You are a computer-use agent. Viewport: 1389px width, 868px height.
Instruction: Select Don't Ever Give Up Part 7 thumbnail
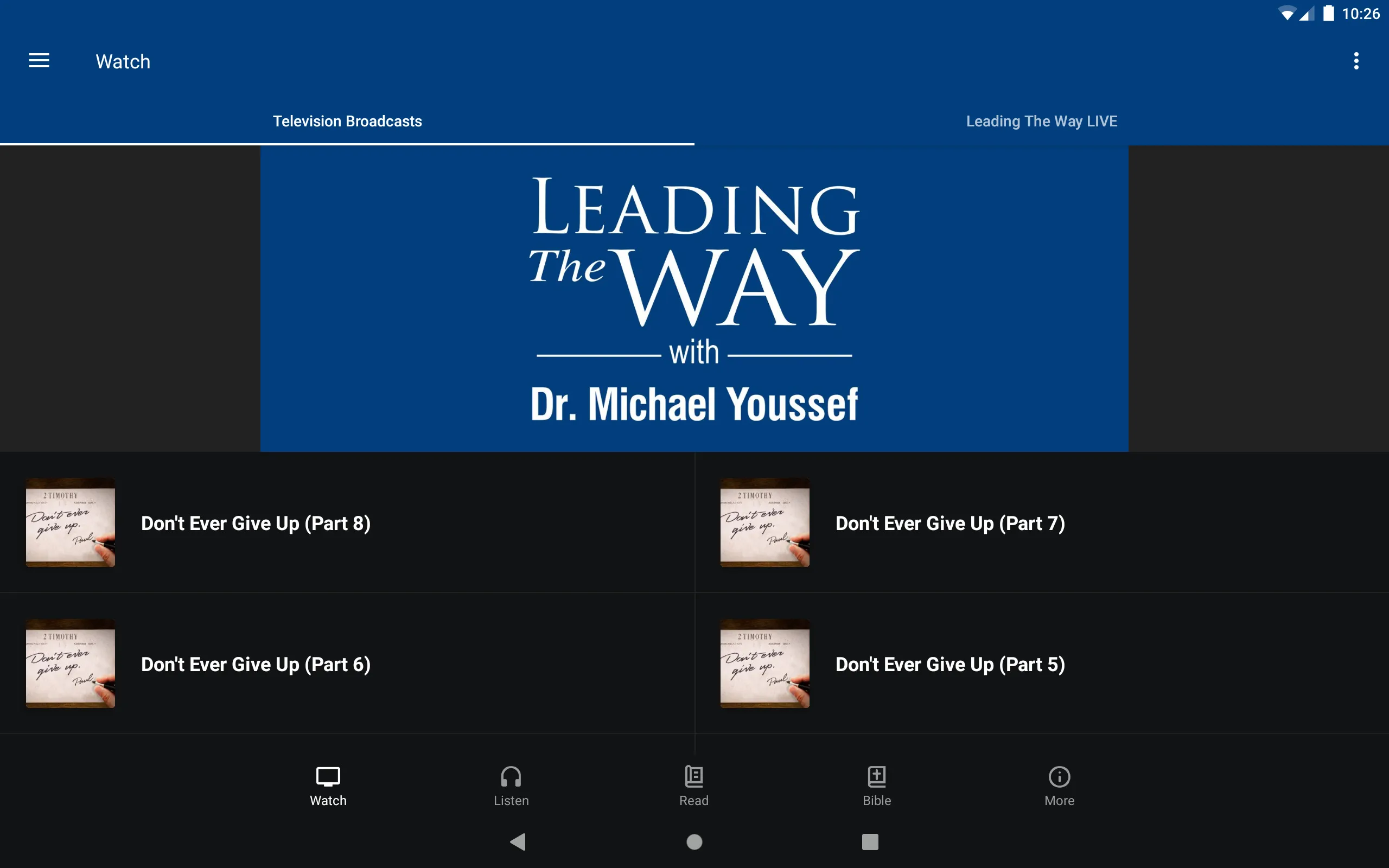764,523
